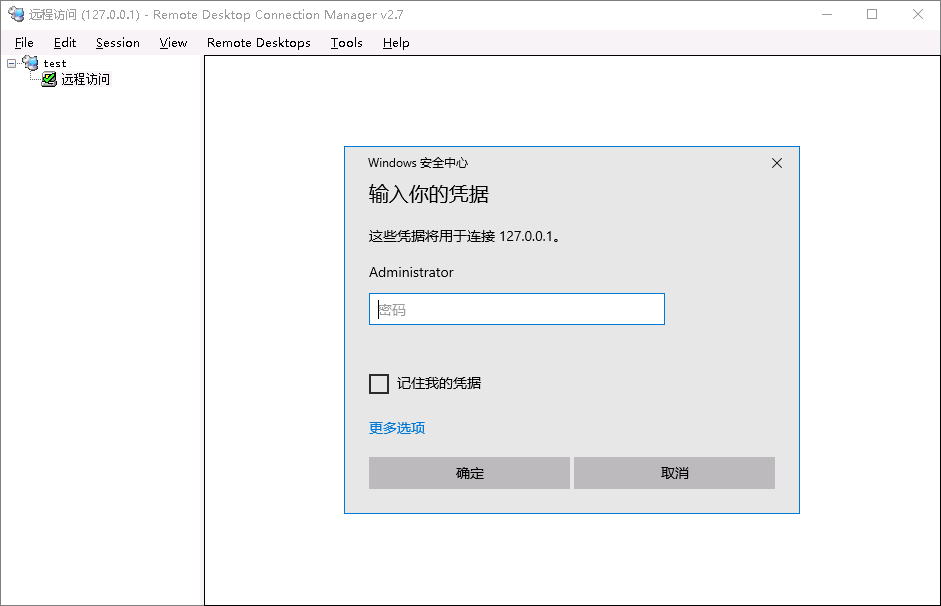Minimize the Remote Desktop Connection Manager window
Viewport: 941px width, 606px height.
point(827,14)
